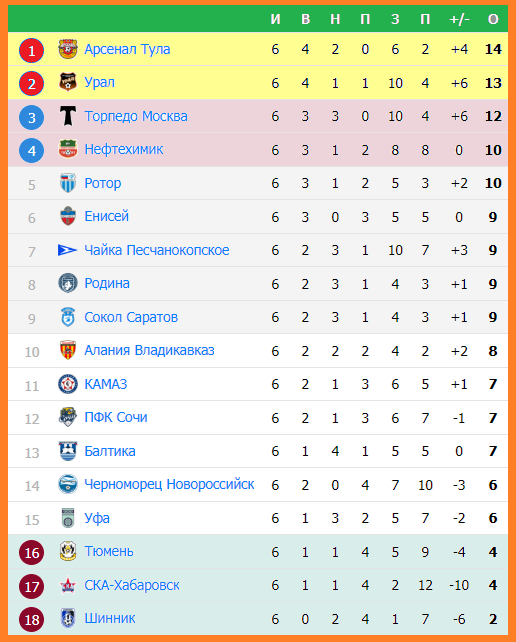
Task: Open the Сокол Саратов team link
Action: [131, 317]
